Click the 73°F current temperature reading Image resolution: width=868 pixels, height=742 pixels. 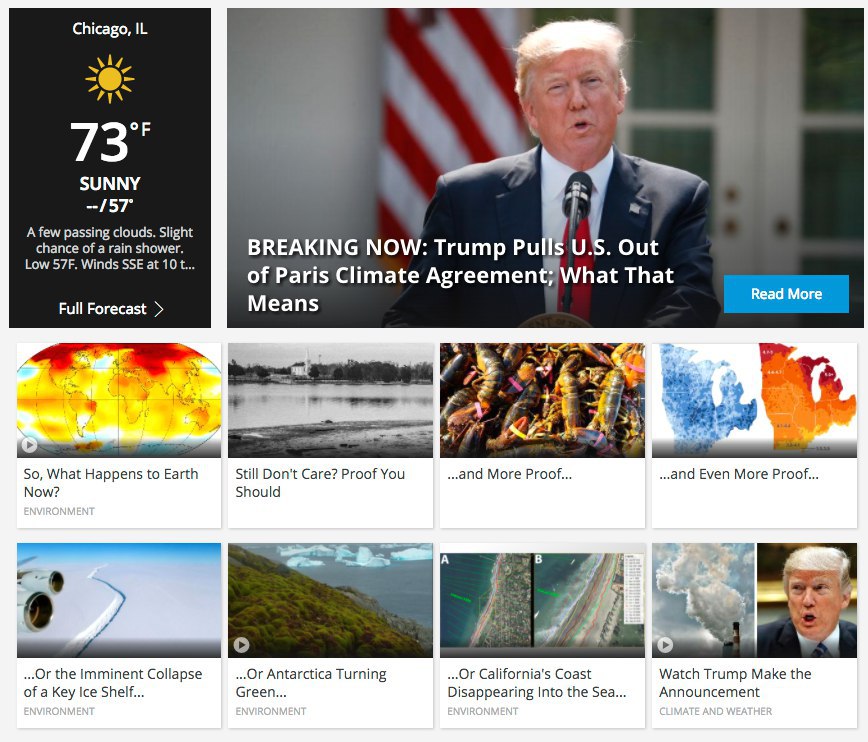pyautogui.click(x=110, y=142)
